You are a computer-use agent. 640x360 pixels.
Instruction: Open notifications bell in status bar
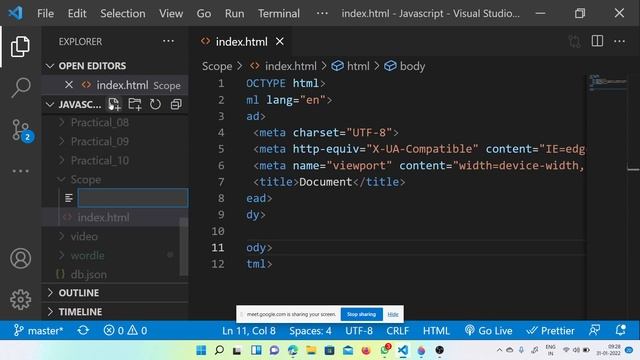[x=620, y=330]
